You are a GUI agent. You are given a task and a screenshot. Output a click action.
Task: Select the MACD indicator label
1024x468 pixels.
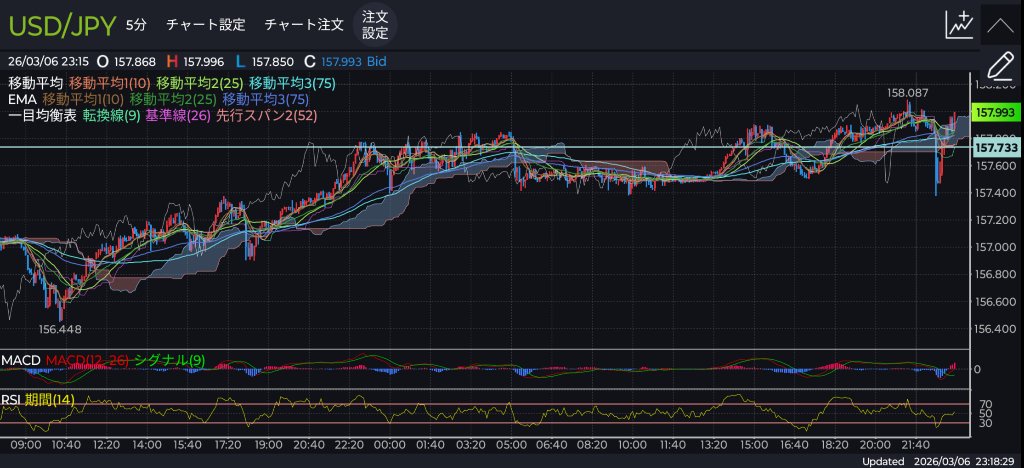(21, 359)
